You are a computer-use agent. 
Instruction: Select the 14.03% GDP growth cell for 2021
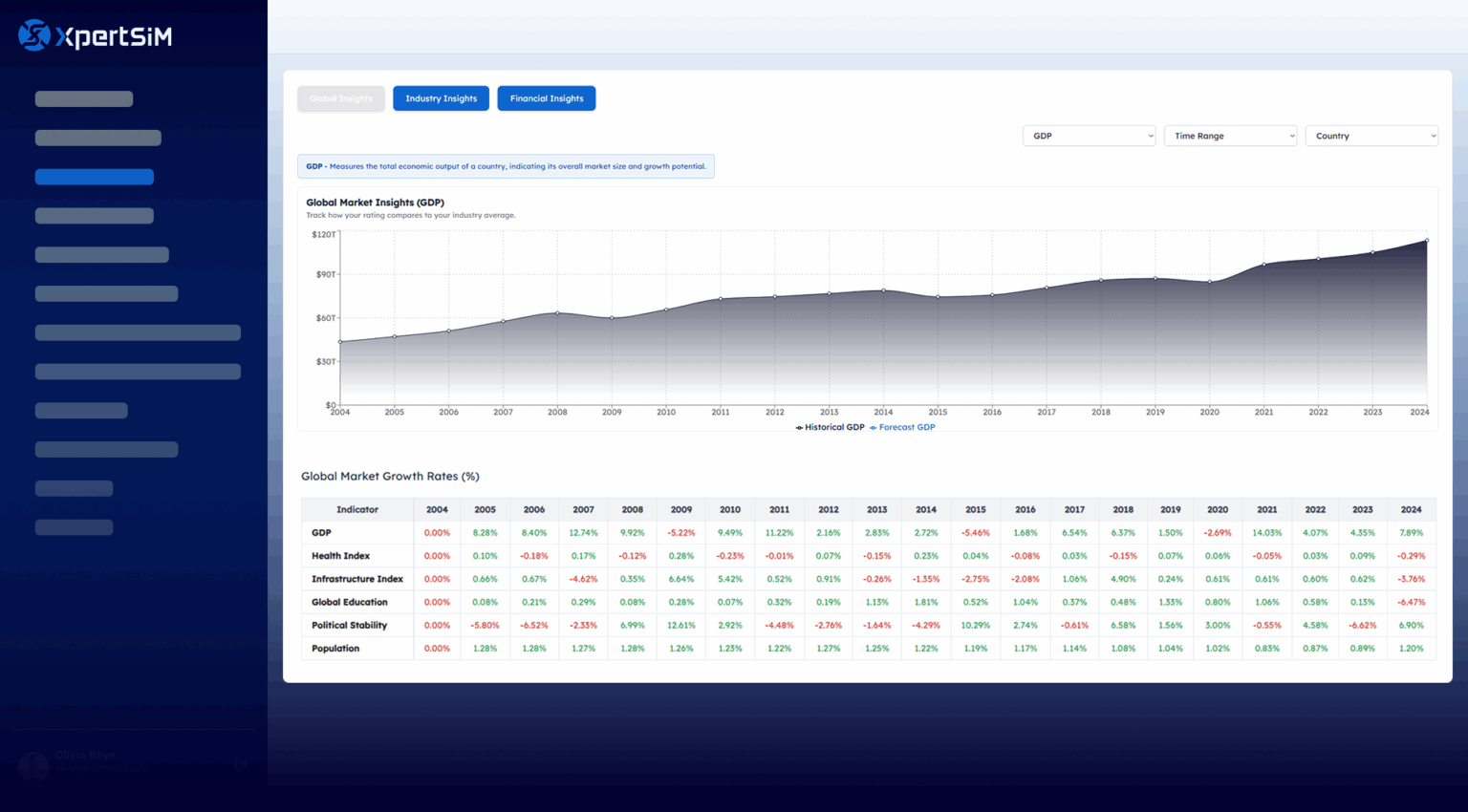pos(1266,533)
